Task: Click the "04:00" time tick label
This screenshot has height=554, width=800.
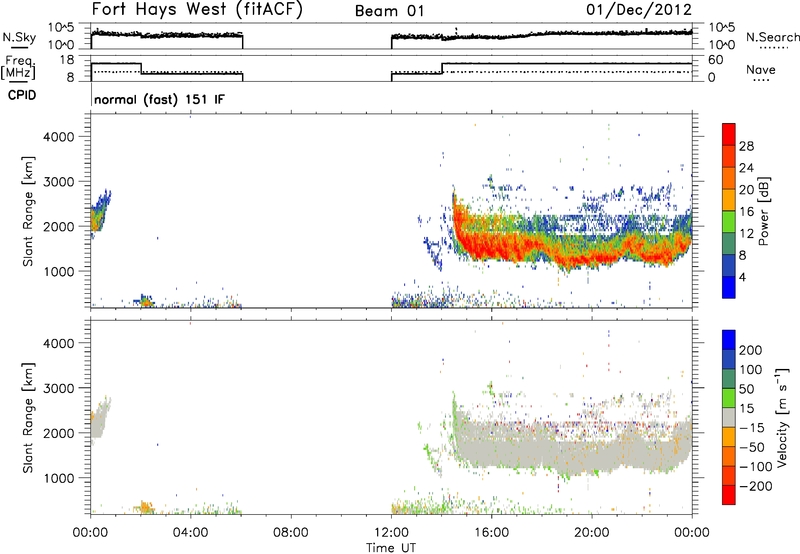Action: (x=191, y=533)
